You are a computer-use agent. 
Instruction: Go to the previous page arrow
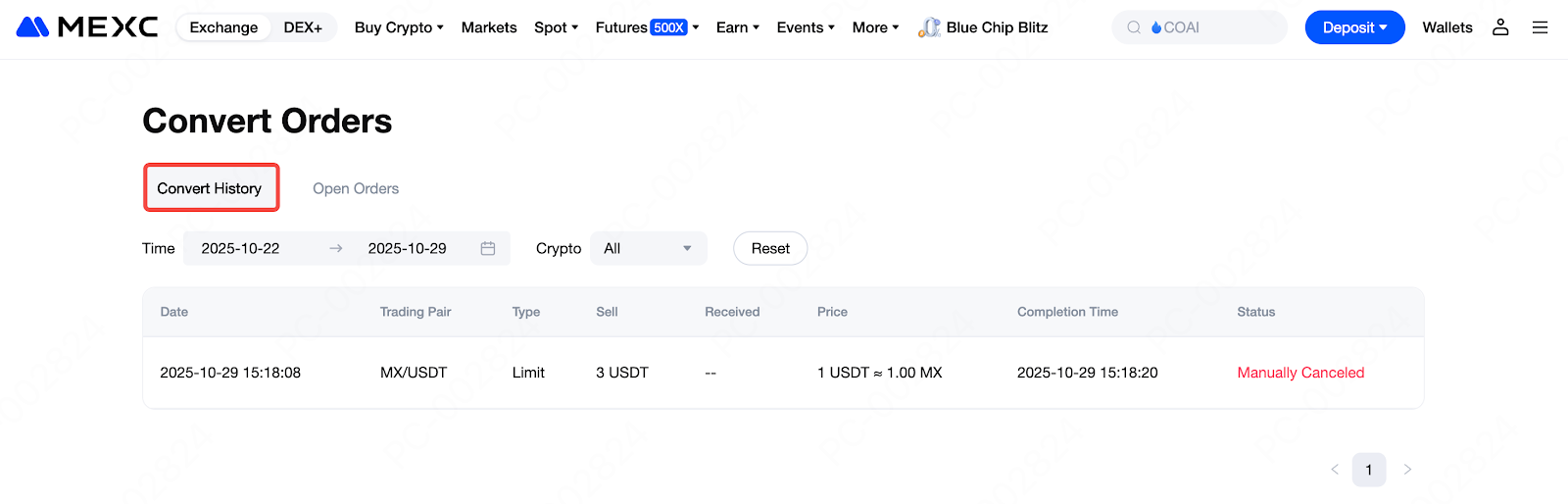tap(1334, 470)
